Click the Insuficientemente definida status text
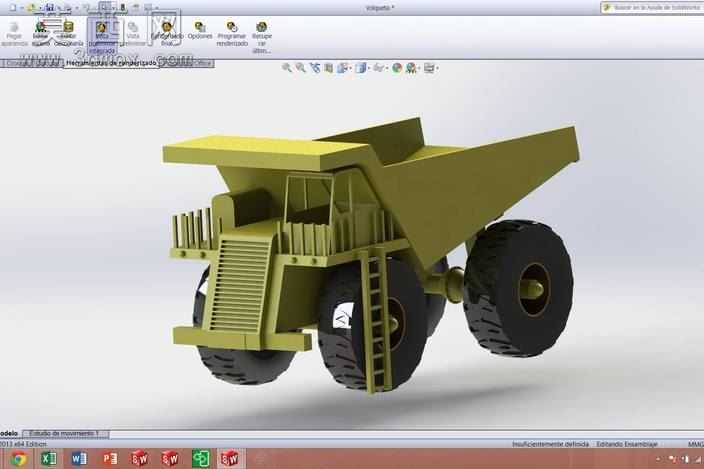This screenshot has height=469, width=704. (x=550, y=444)
